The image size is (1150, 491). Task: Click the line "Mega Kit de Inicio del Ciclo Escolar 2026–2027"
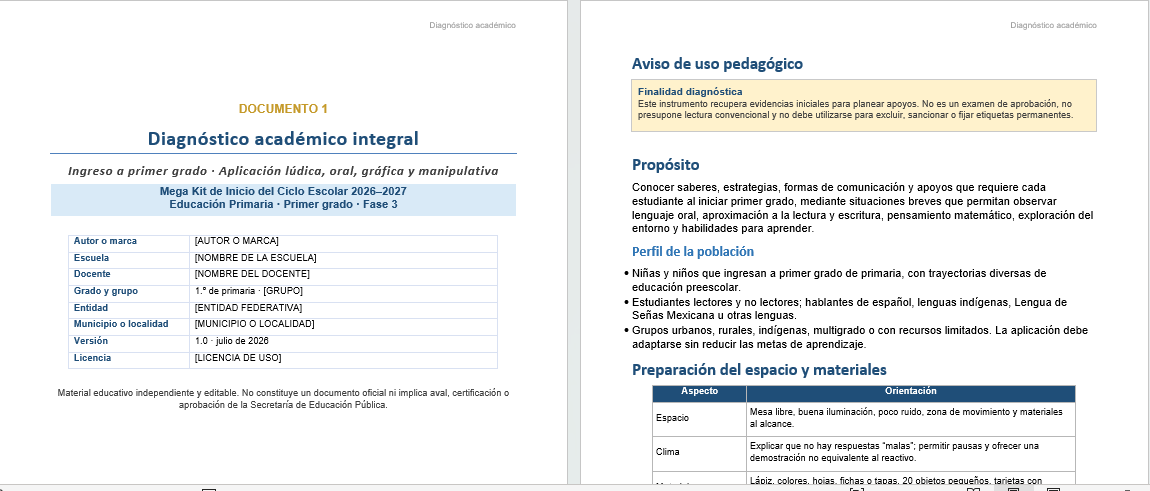[x=283, y=192]
